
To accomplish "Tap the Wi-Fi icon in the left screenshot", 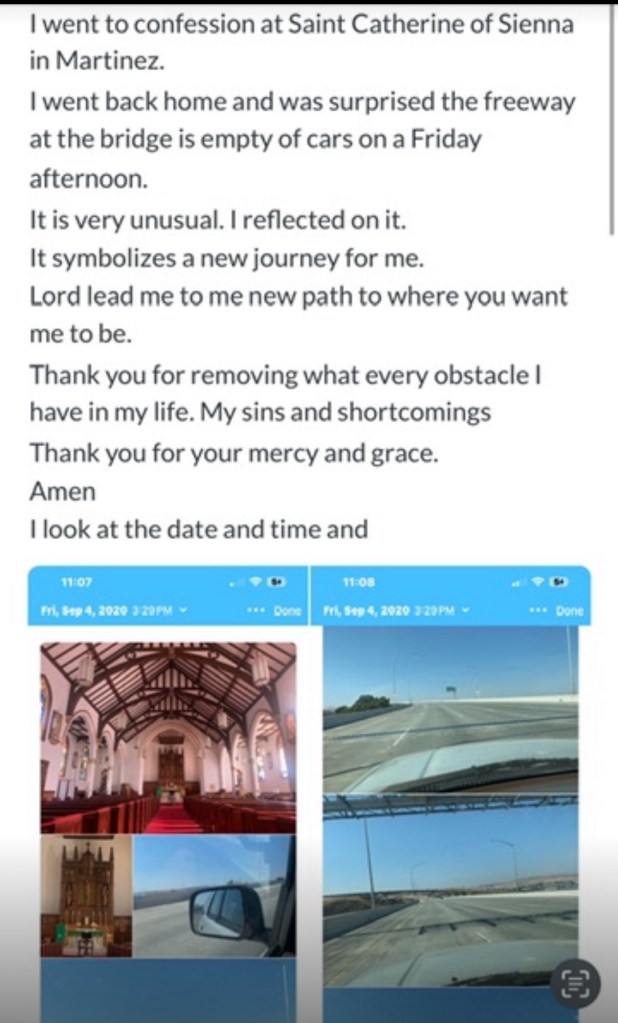I will click(x=254, y=582).
